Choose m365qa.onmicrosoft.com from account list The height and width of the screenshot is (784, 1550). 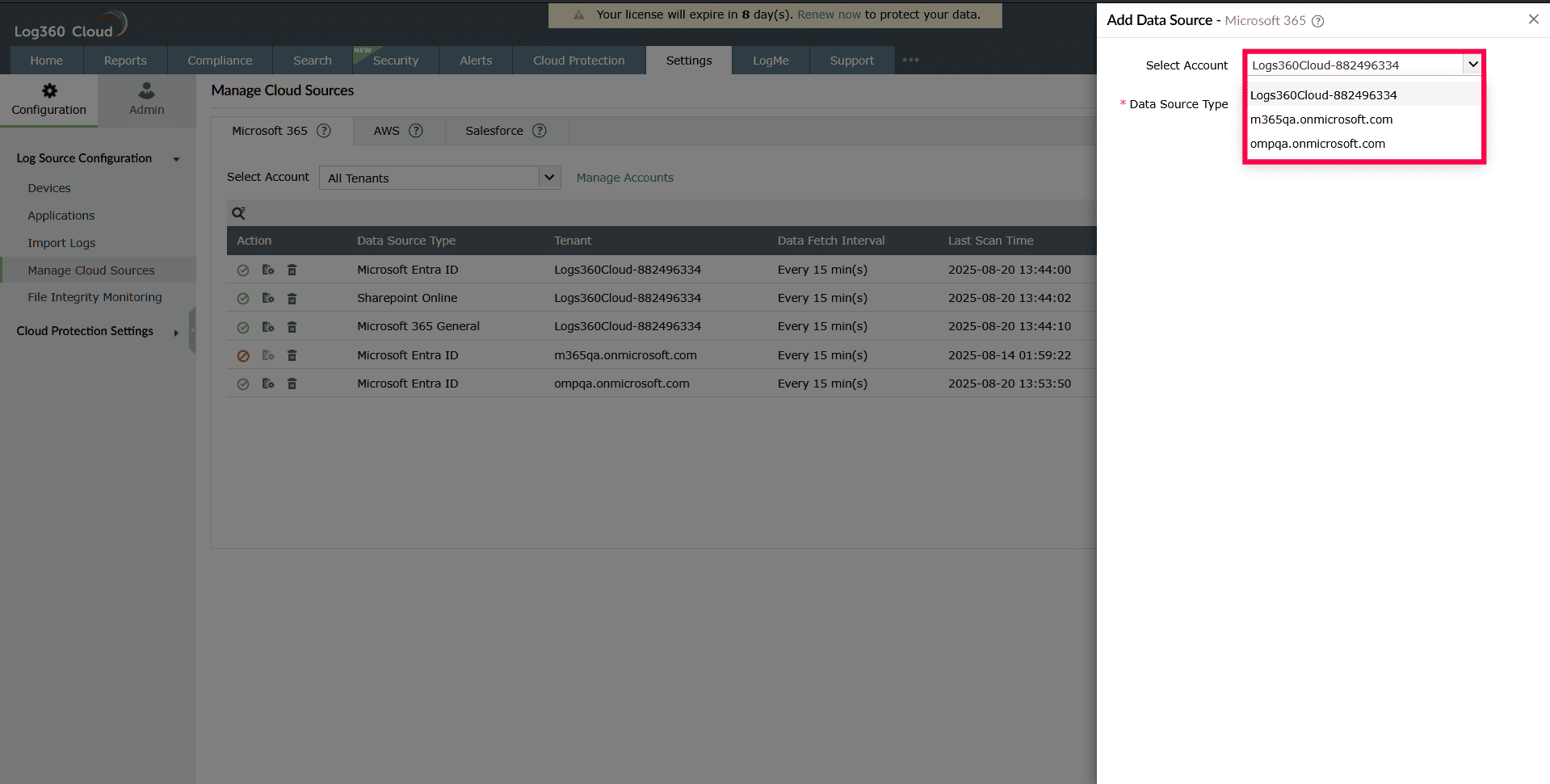coord(1364,119)
